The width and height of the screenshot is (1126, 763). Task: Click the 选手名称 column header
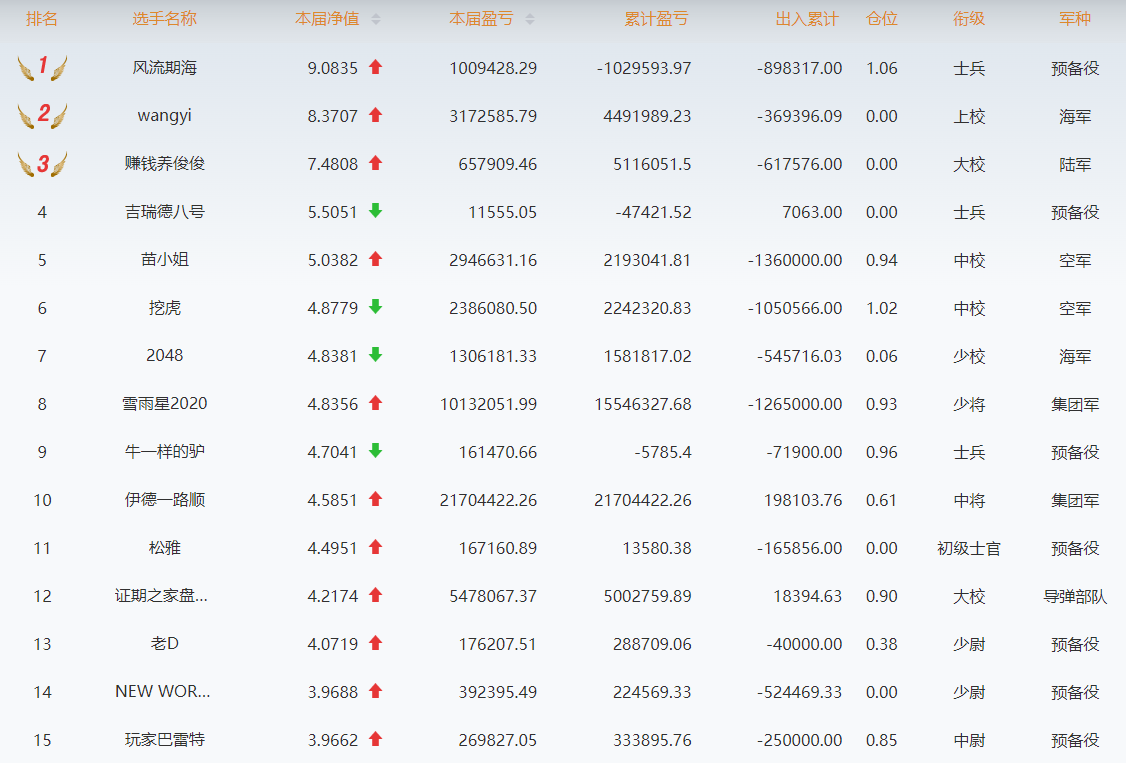point(164,19)
